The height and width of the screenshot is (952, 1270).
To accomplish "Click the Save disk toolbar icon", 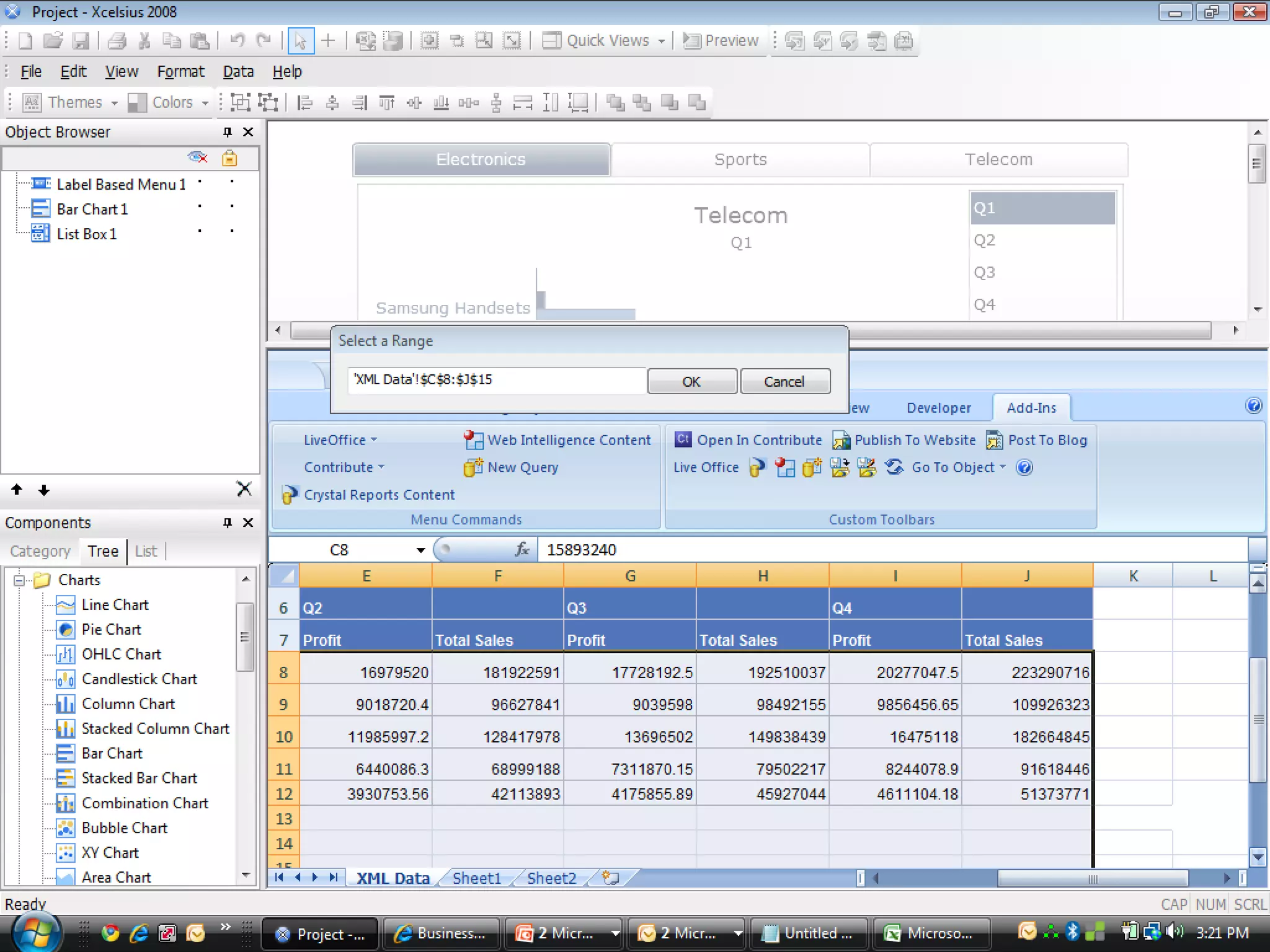I will click(x=80, y=41).
